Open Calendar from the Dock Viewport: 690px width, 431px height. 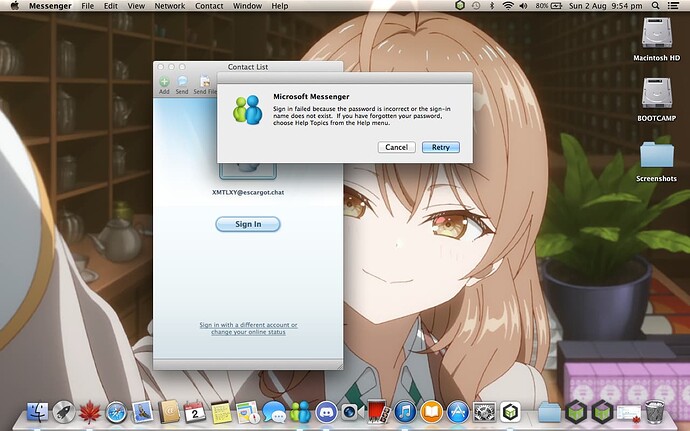pos(195,413)
